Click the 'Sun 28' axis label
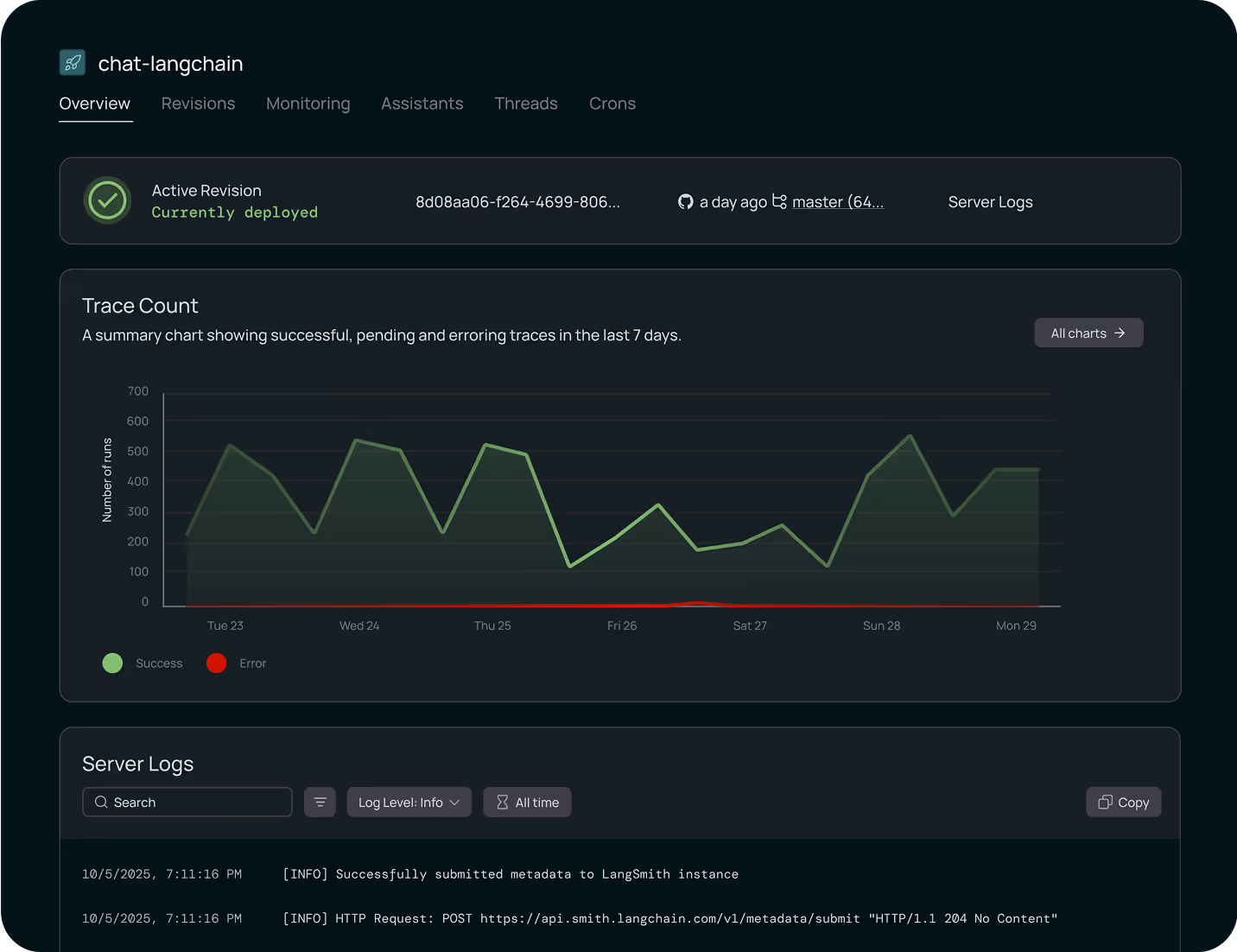Viewport: 1237px width, 952px height. [882, 625]
